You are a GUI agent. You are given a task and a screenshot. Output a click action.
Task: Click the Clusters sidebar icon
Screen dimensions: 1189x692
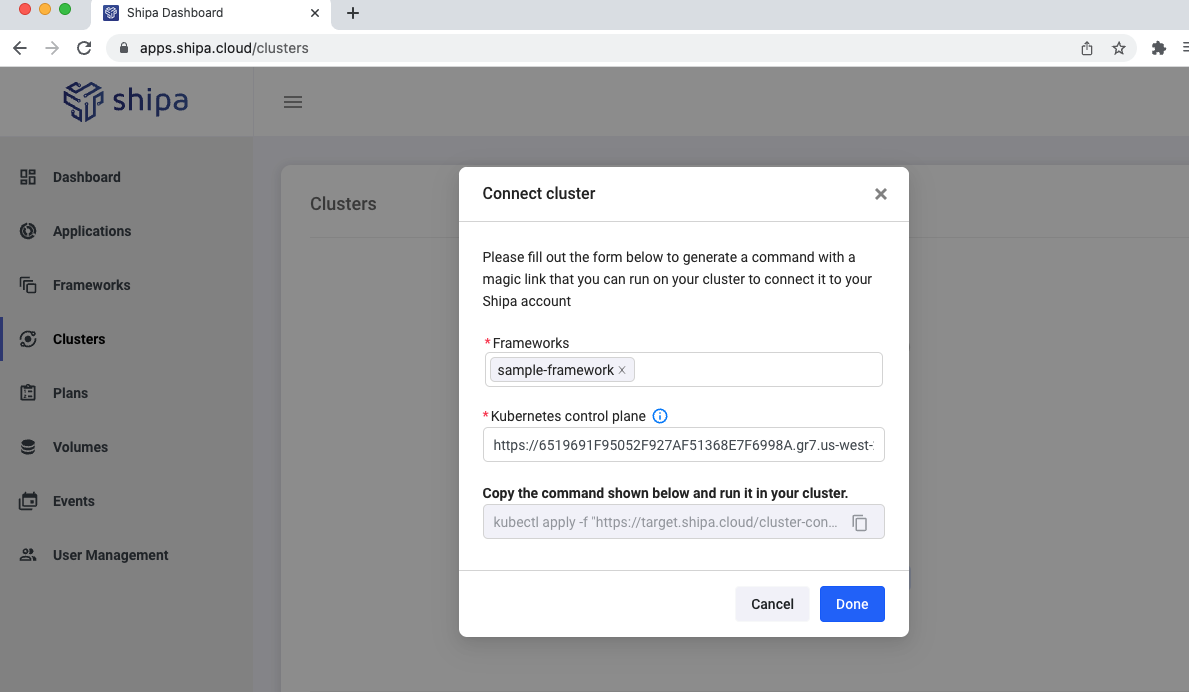[x=28, y=339]
